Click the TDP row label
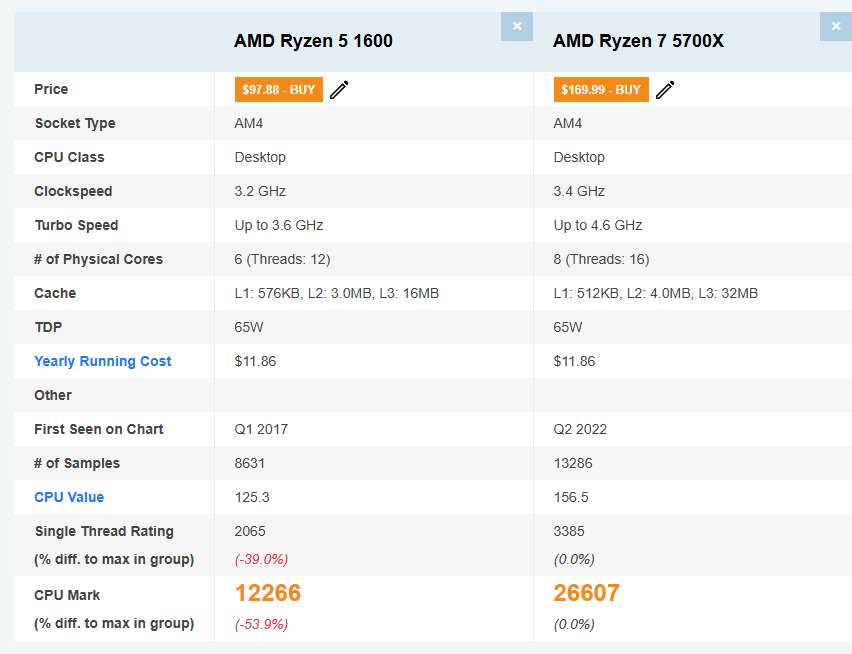 pyautogui.click(x=48, y=327)
